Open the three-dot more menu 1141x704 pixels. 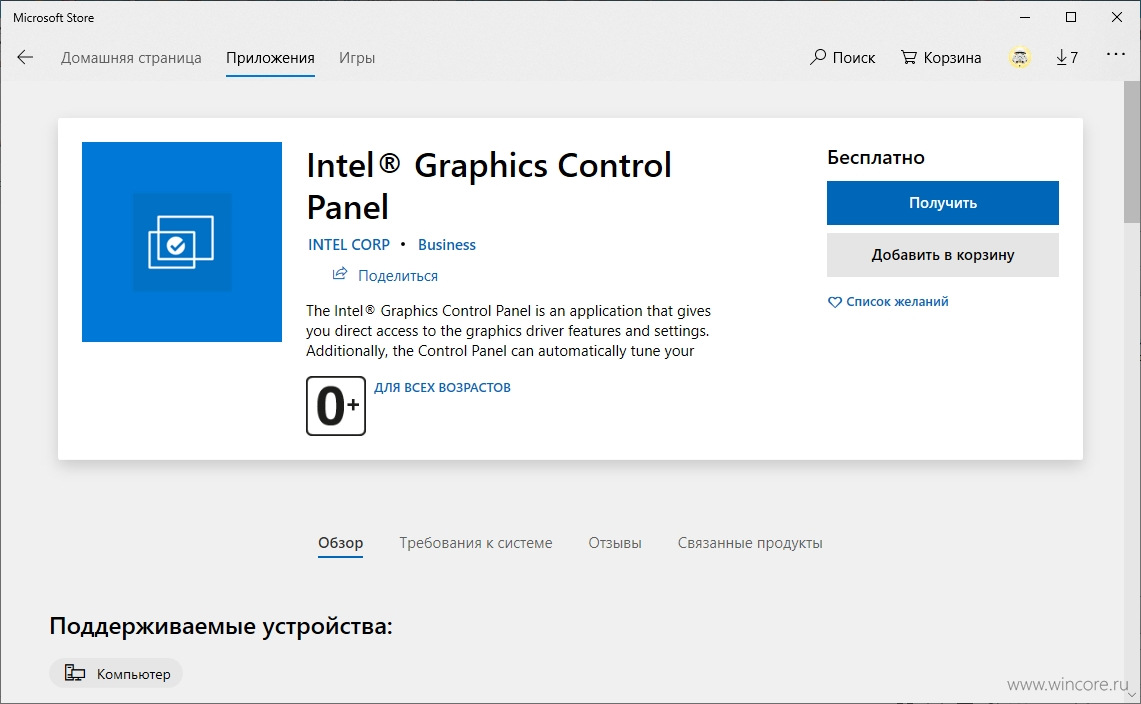(1116, 55)
